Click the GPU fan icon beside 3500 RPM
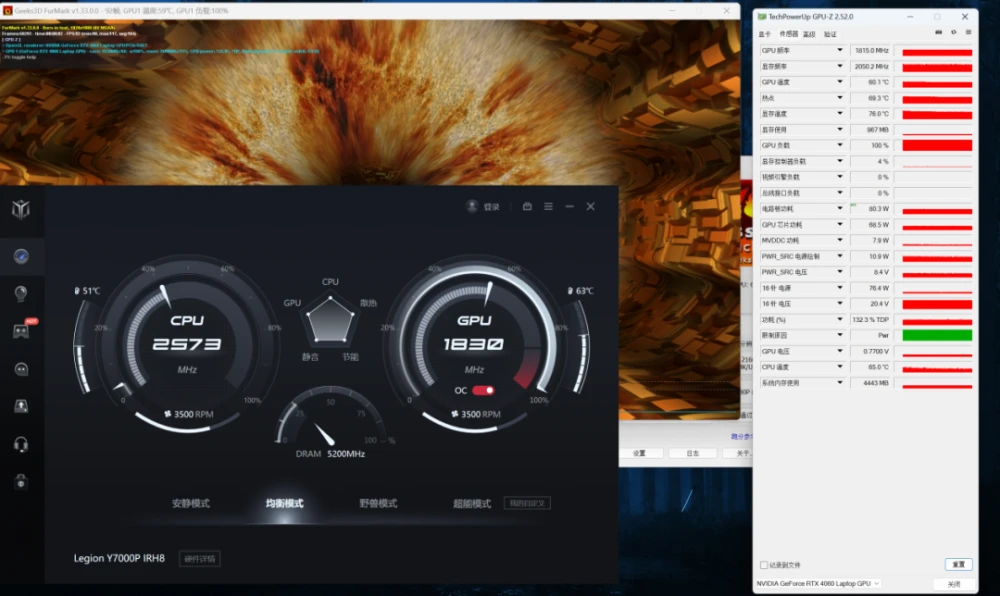The image size is (1000, 596). (455, 414)
